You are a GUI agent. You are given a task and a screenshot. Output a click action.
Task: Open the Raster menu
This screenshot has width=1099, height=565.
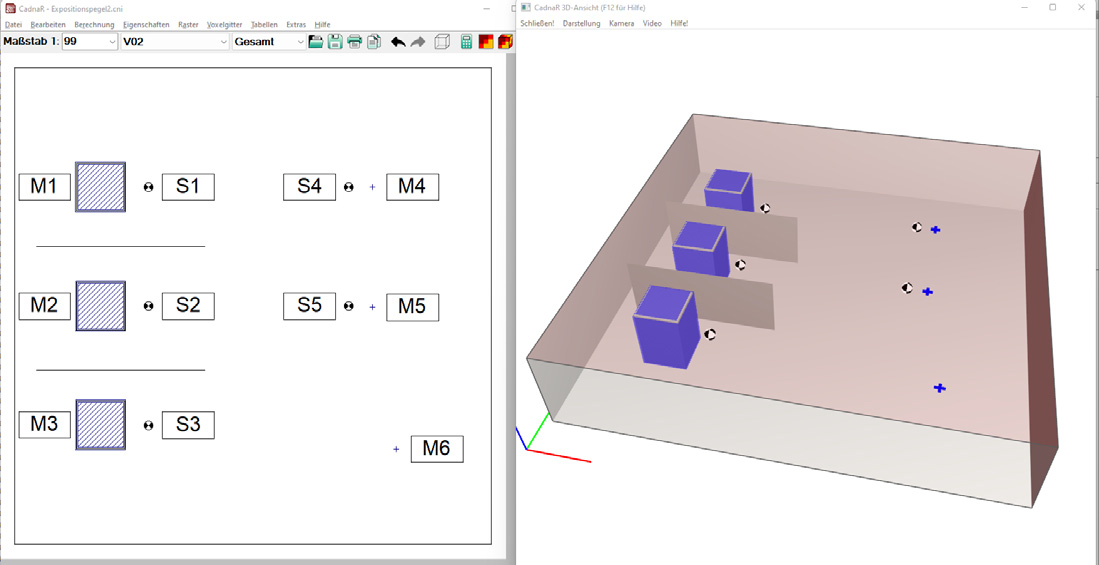[x=188, y=25]
